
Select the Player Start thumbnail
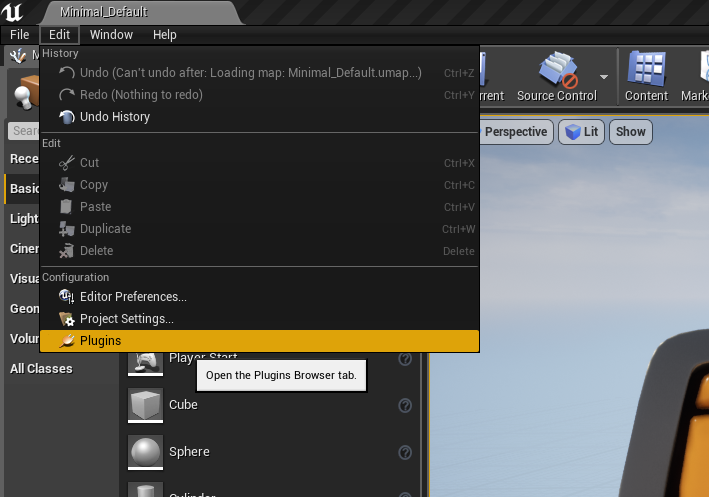[145, 364]
